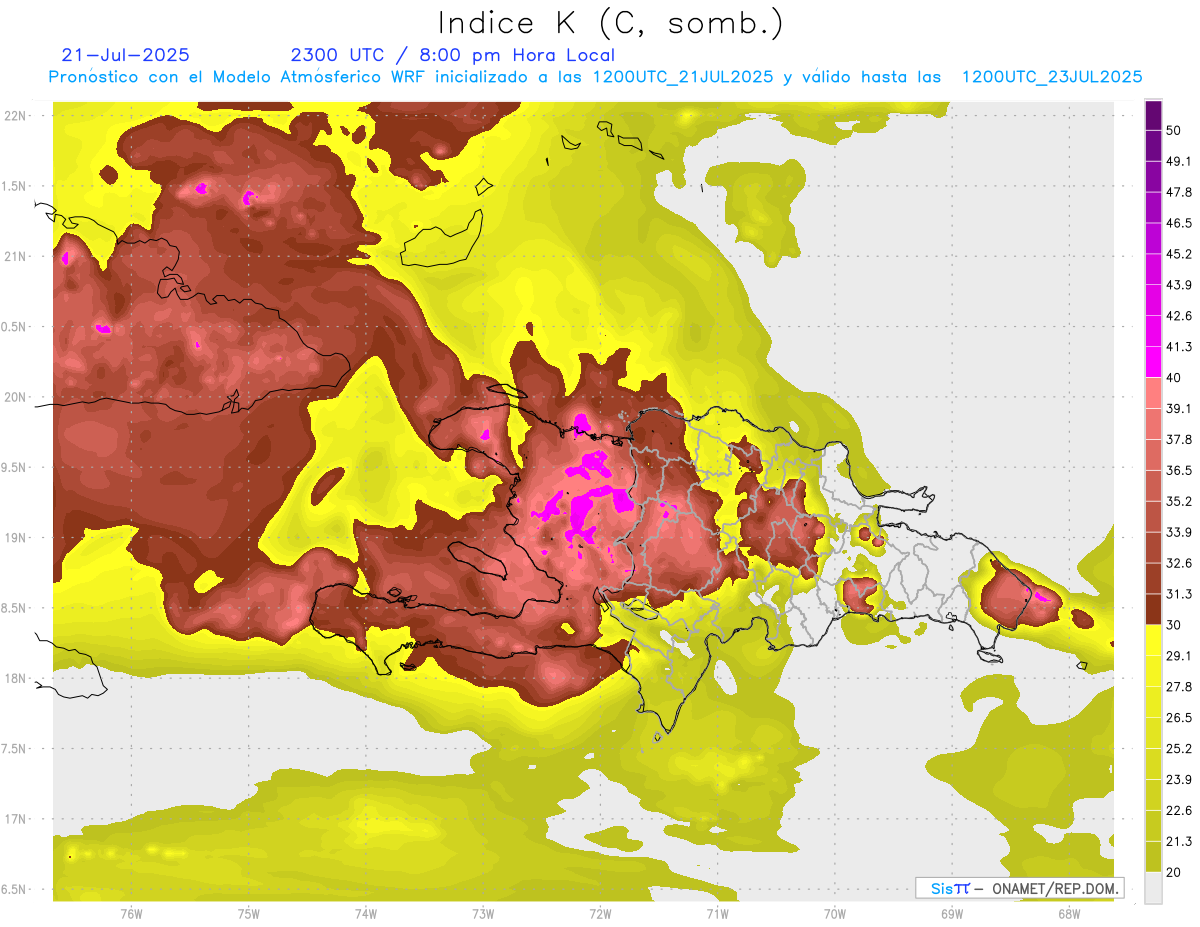Screen dimensions: 1200x927
Task: Click the "22.6" value on the color scale
Action: coord(1179,810)
